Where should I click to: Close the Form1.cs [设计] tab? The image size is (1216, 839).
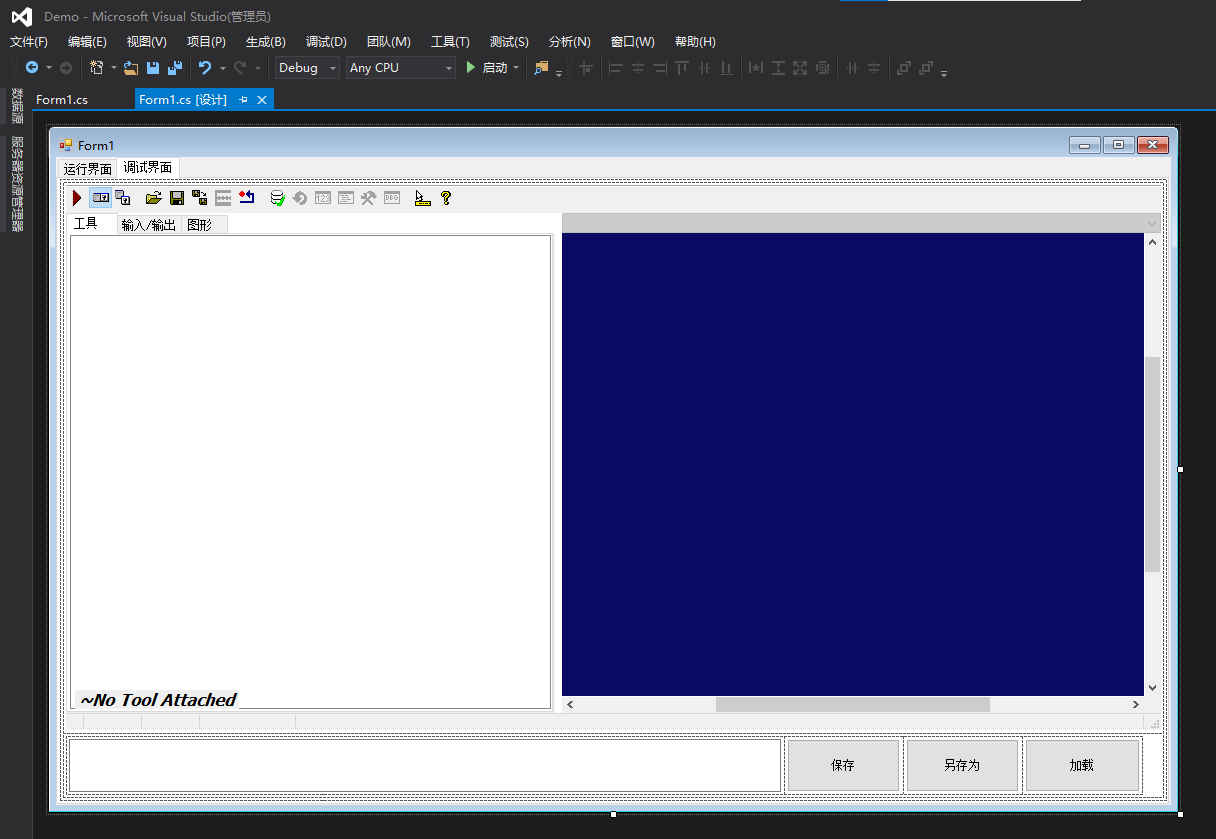coord(262,100)
